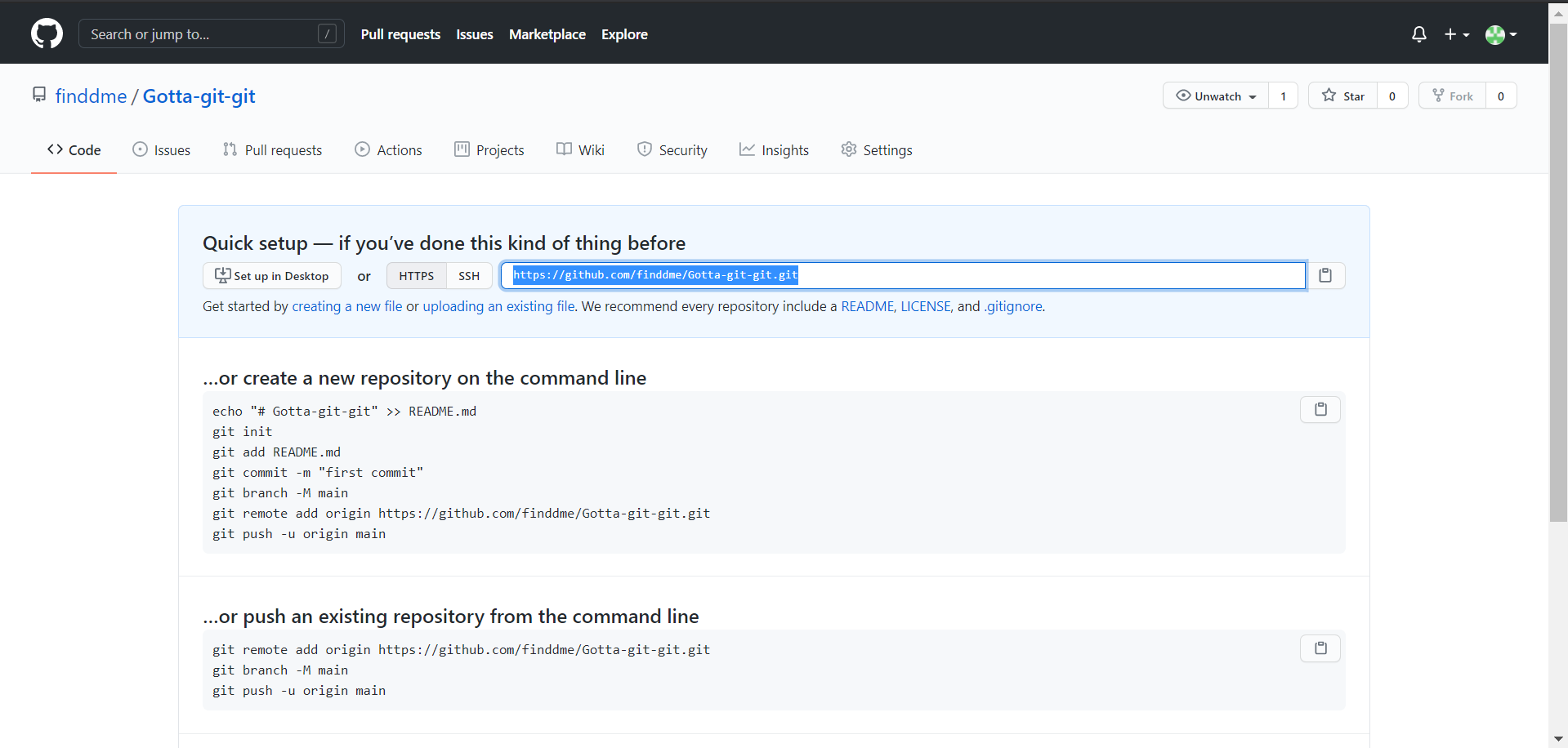Click the echo "# Gotta-git-git" line
1568x748 pixels.
(x=344, y=412)
